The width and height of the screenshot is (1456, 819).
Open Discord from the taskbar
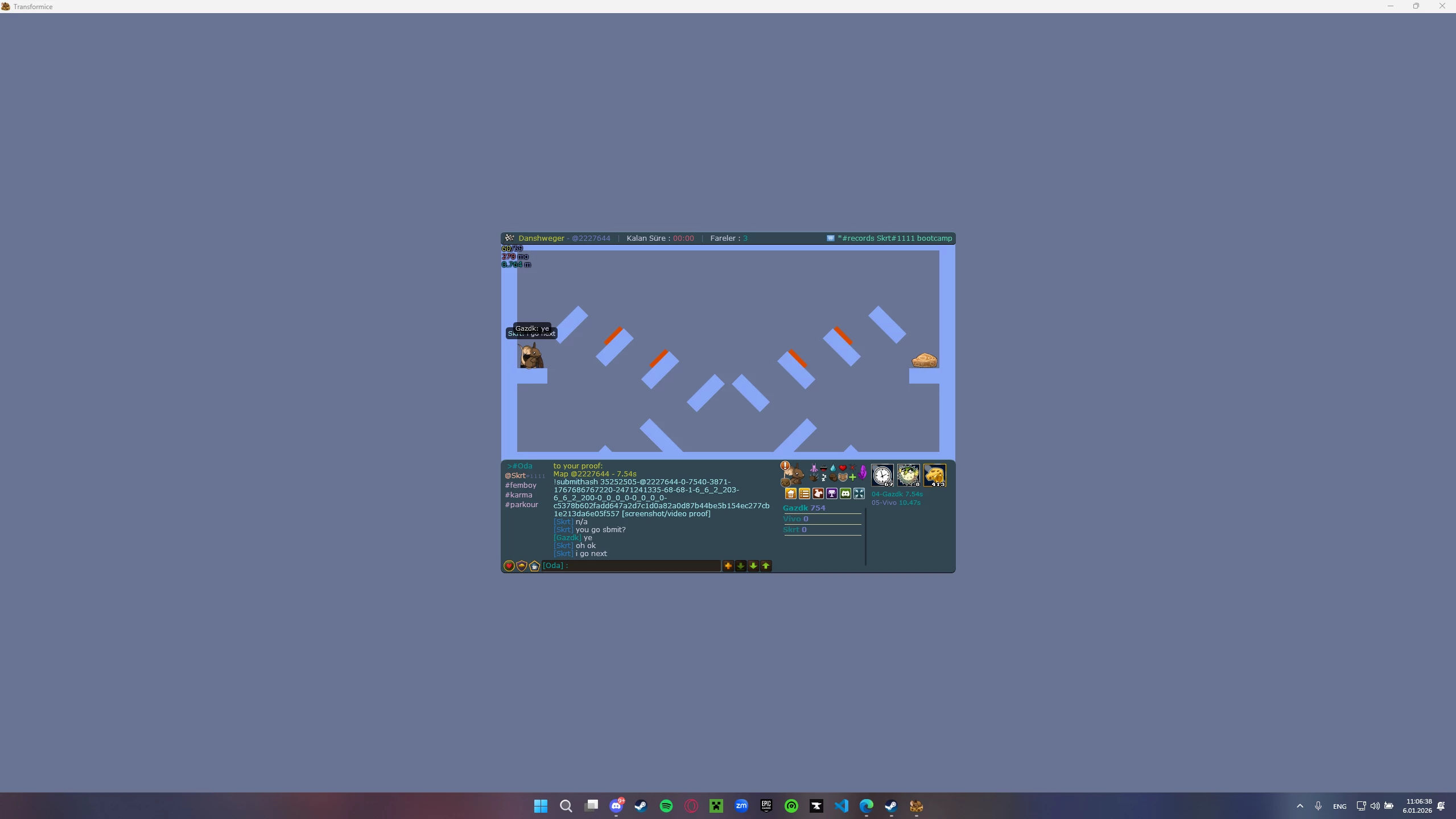(x=616, y=806)
